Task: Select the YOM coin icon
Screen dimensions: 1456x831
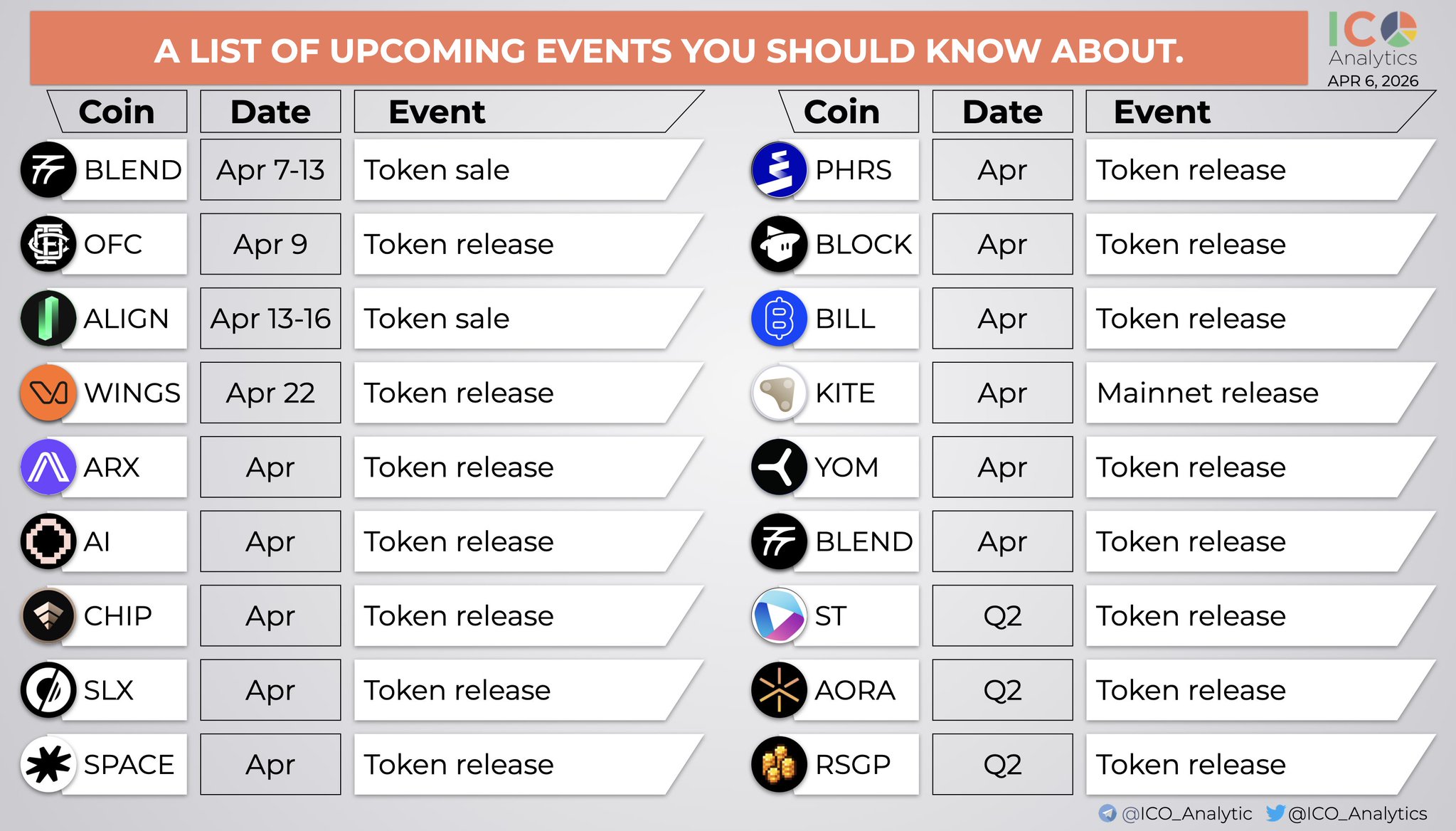Action: click(779, 467)
